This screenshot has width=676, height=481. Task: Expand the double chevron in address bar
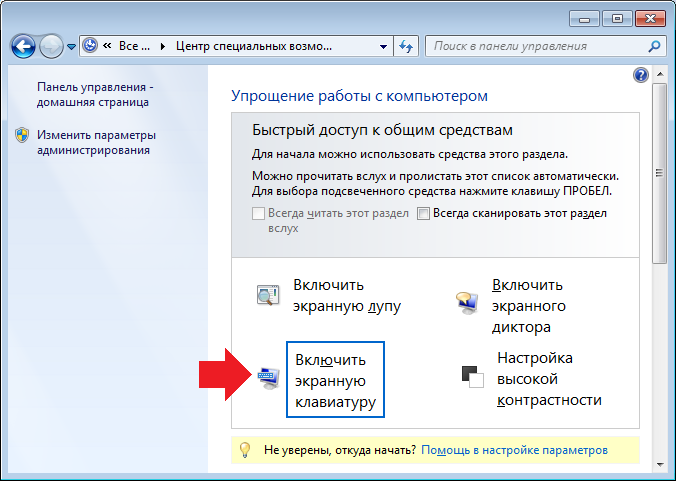pyautogui.click(x=107, y=46)
